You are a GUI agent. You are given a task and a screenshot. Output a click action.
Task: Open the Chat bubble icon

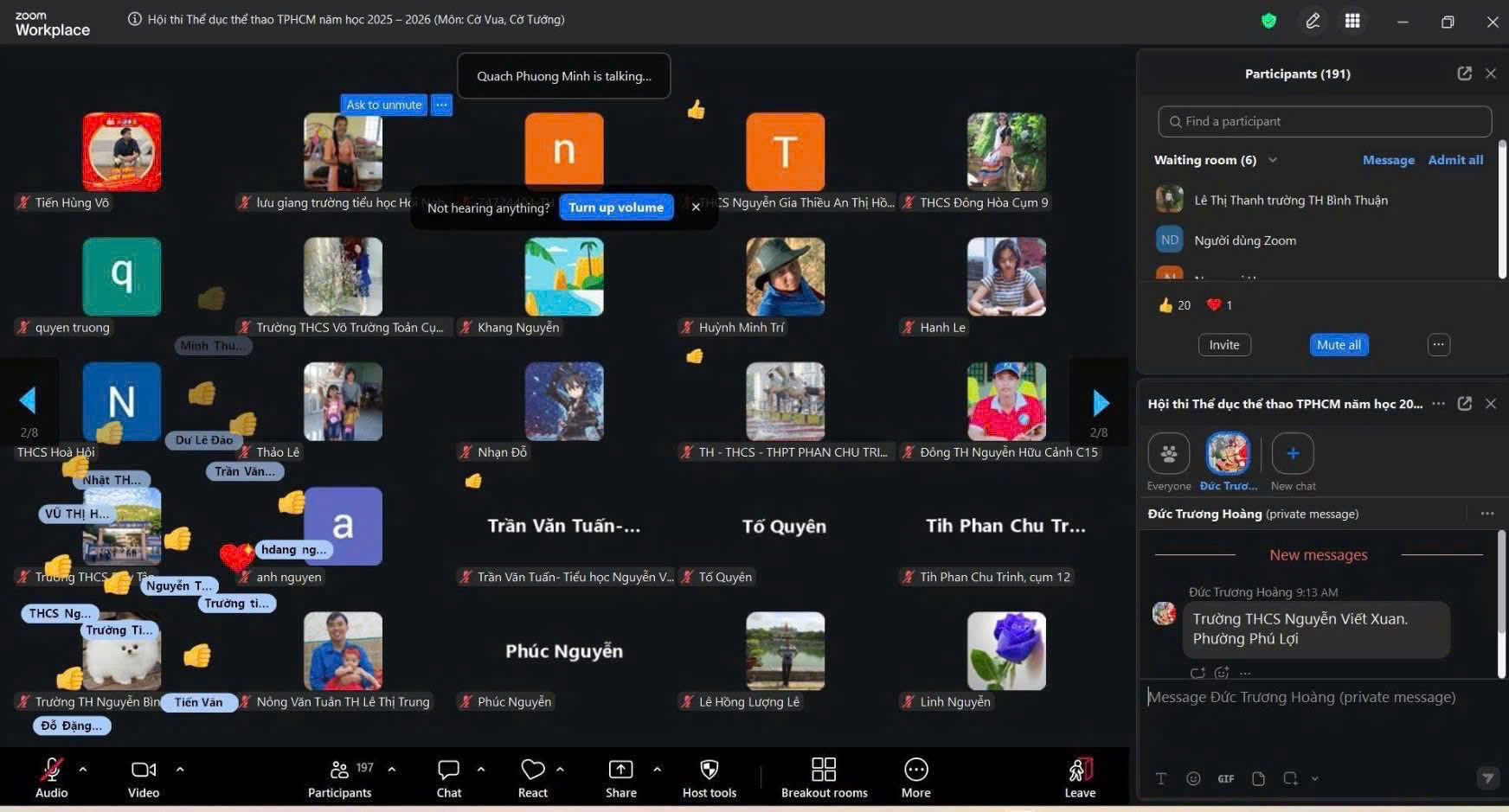(448, 770)
